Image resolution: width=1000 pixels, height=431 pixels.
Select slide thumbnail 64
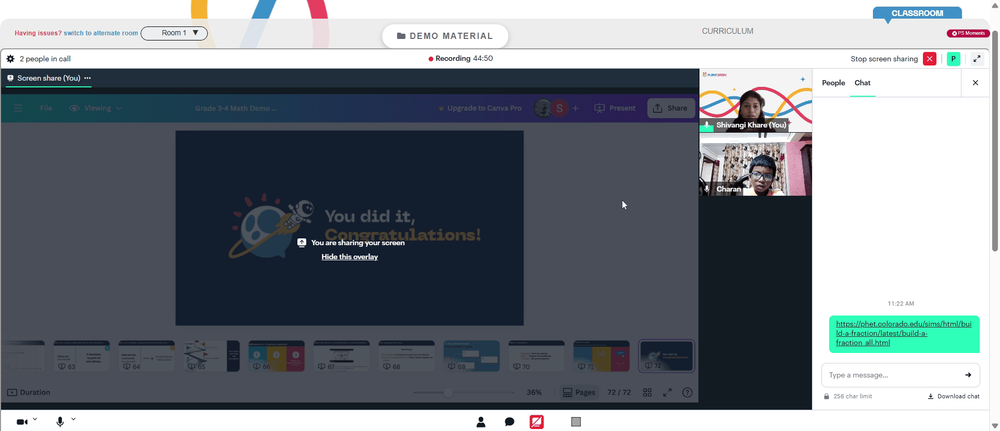coord(147,356)
